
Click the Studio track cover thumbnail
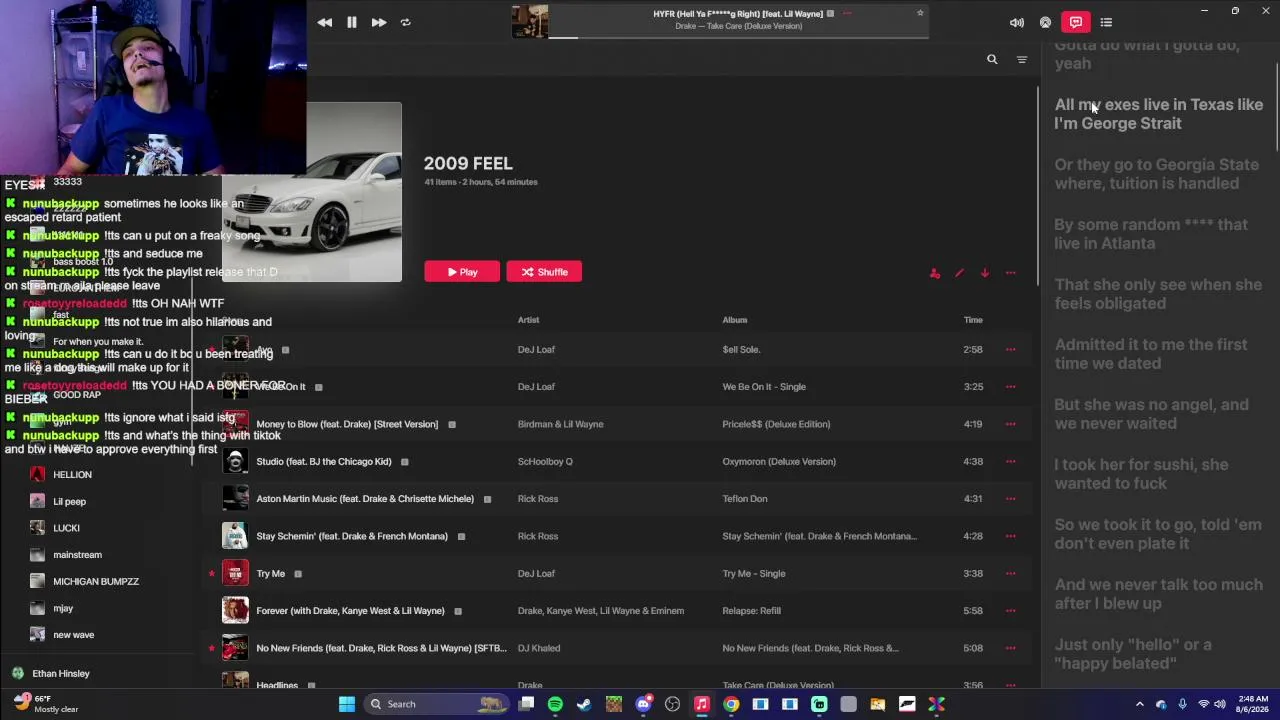click(x=235, y=461)
